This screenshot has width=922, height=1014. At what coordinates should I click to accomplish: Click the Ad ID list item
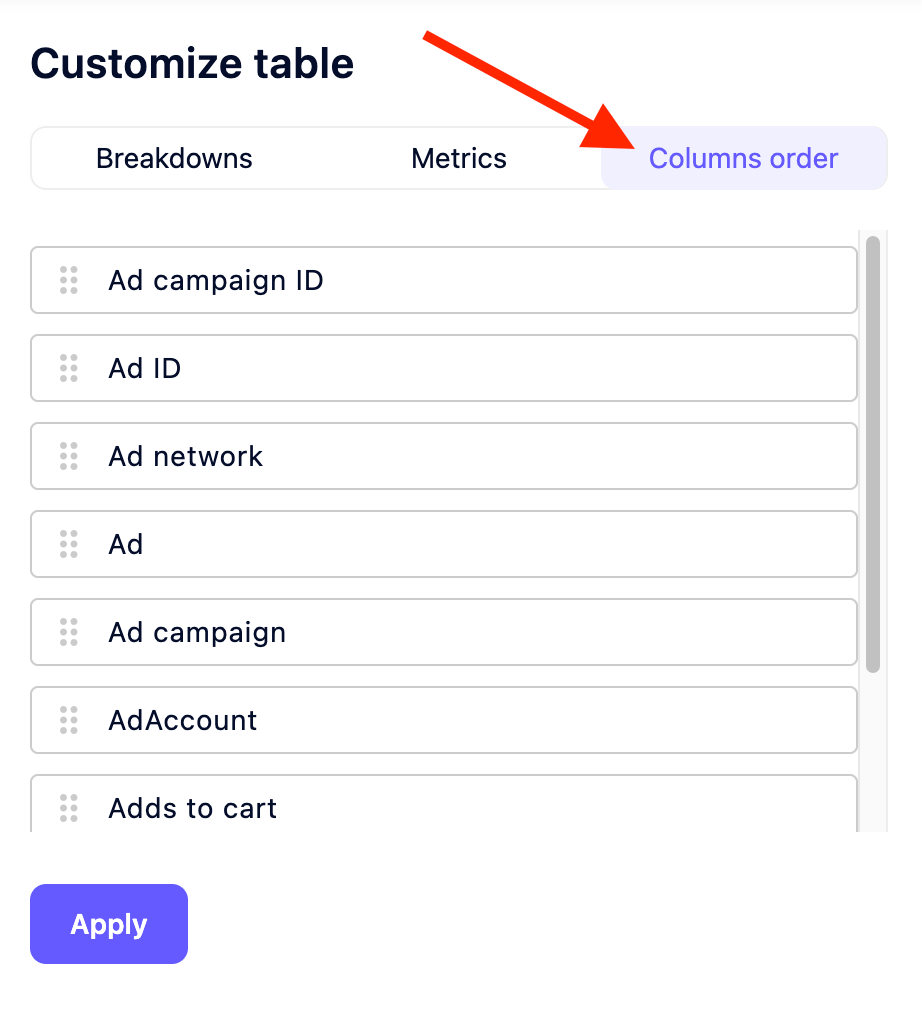click(x=444, y=368)
